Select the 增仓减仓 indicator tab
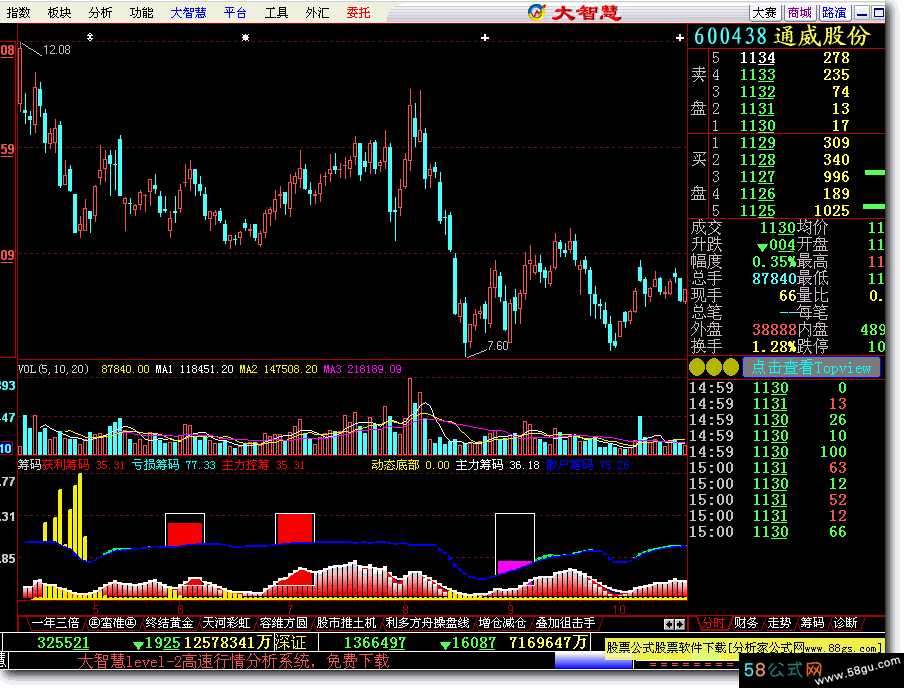The height and width of the screenshot is (688, 904). (x=502, y=623)
